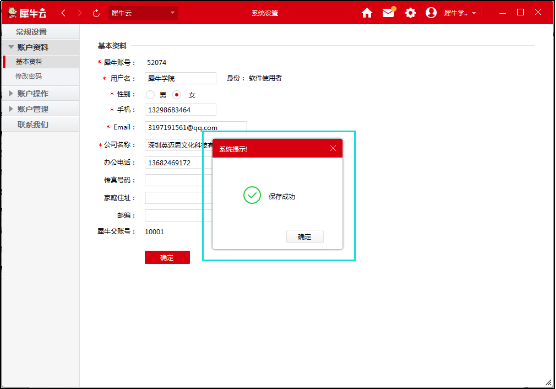This screenshot has width=556, height=389.
Task: Click into the 手机 phone number field
Action: (180, 110)
